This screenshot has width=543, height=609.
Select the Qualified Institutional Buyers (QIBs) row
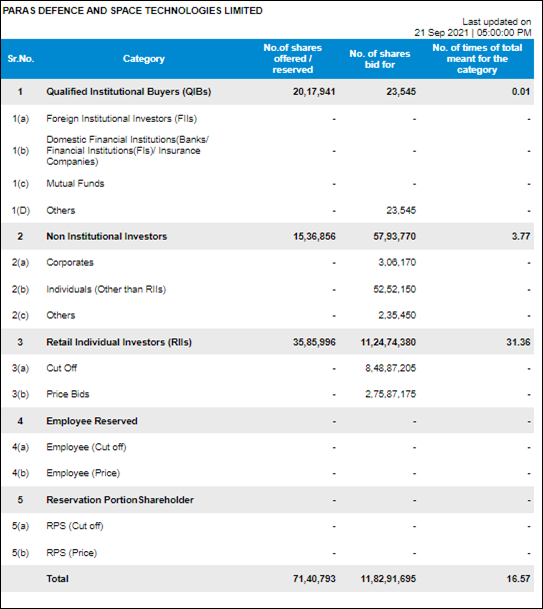268,92
